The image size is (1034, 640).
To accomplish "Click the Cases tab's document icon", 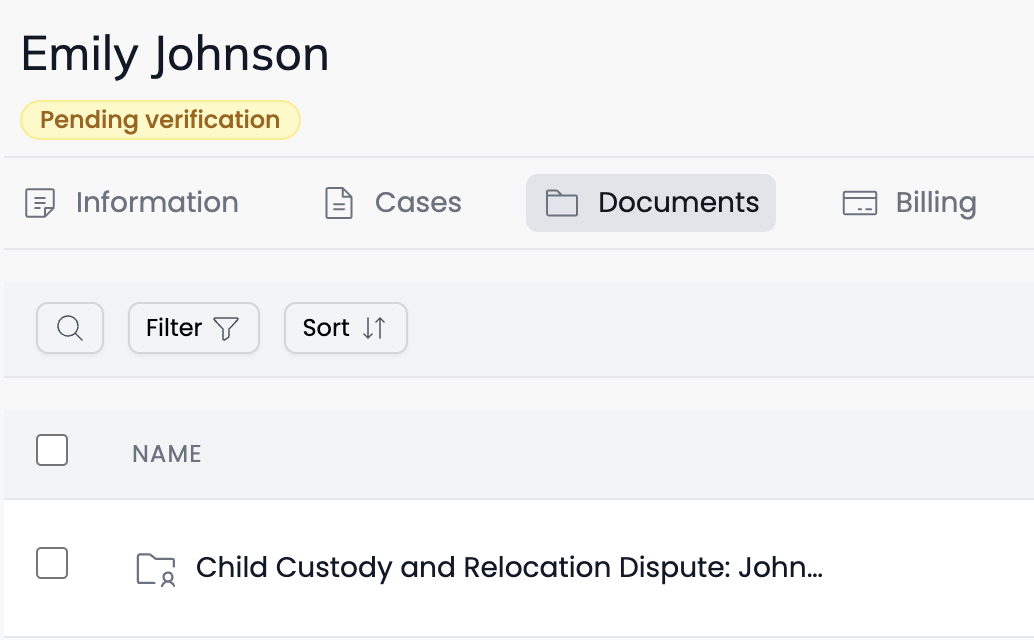I will point(340,203).
